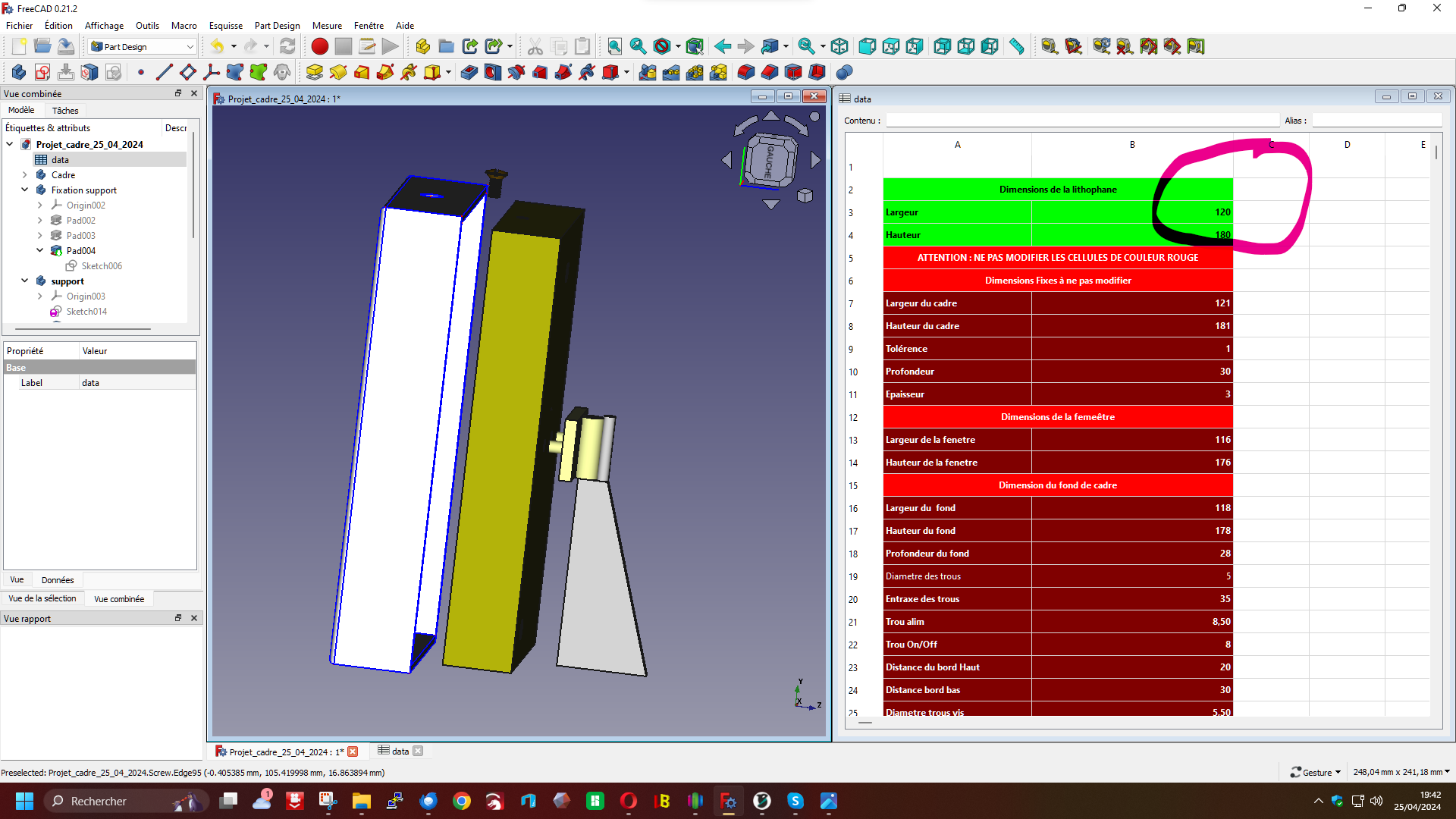This screenshot has width=1456, height=819.
Task: Expand the Pad002 tree node
Action: click(x=40, y=220)
